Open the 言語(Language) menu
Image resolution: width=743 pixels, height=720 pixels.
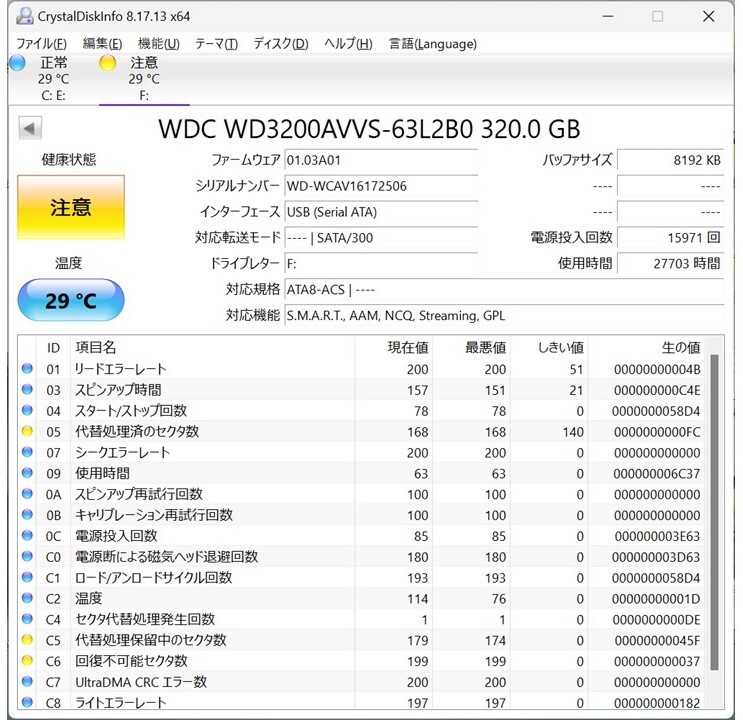[x=433, y=44]
